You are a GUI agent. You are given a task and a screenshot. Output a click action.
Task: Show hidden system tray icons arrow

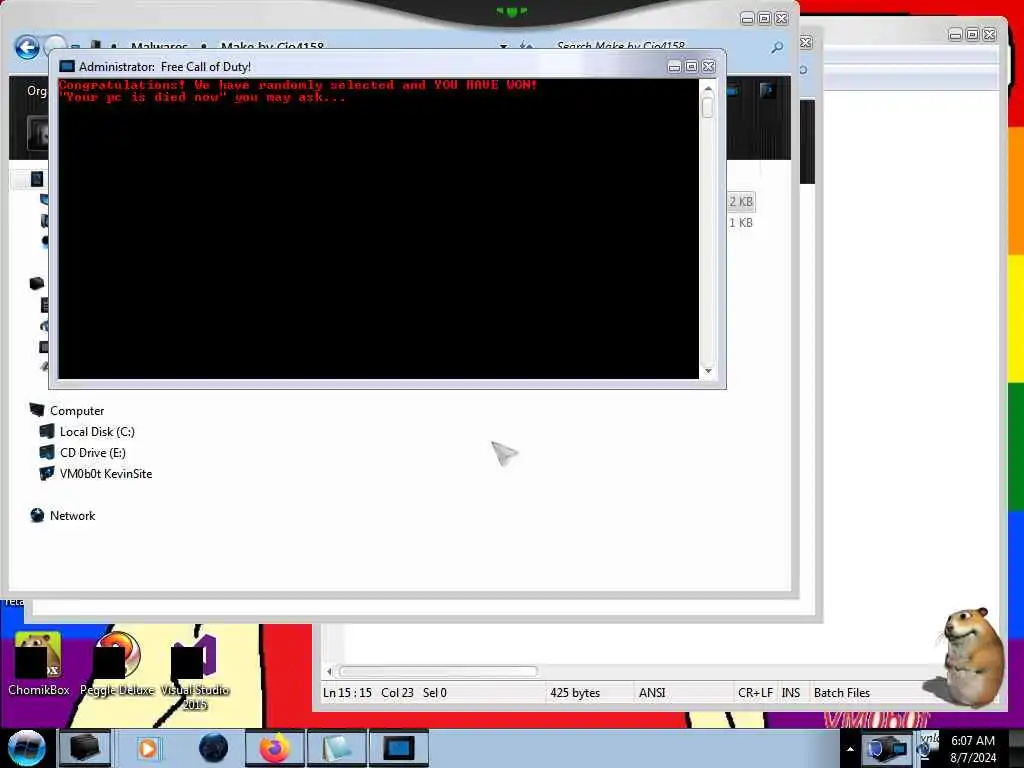[850, 749]
